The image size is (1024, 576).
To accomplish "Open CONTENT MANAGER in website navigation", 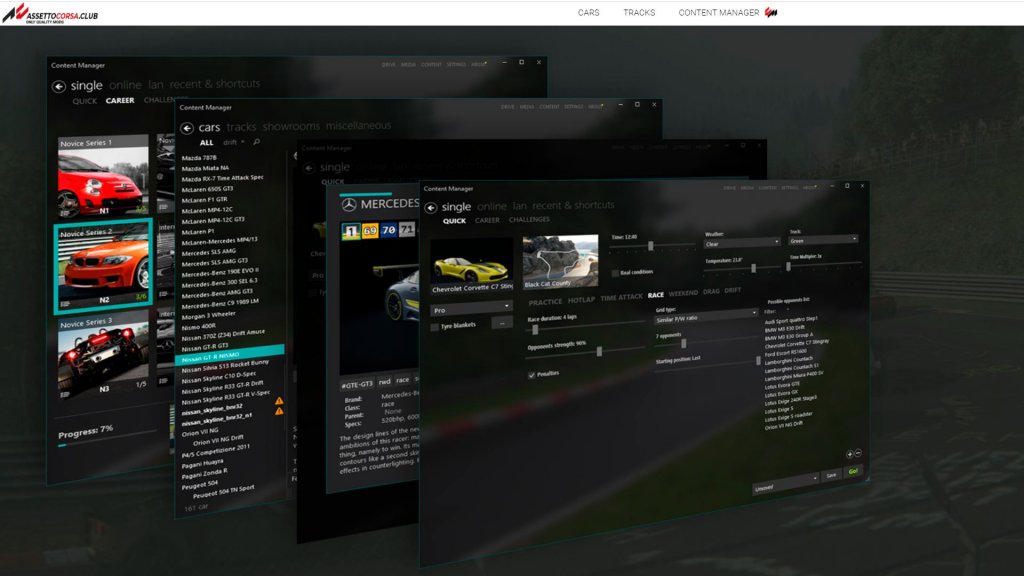I will [718, 12].
